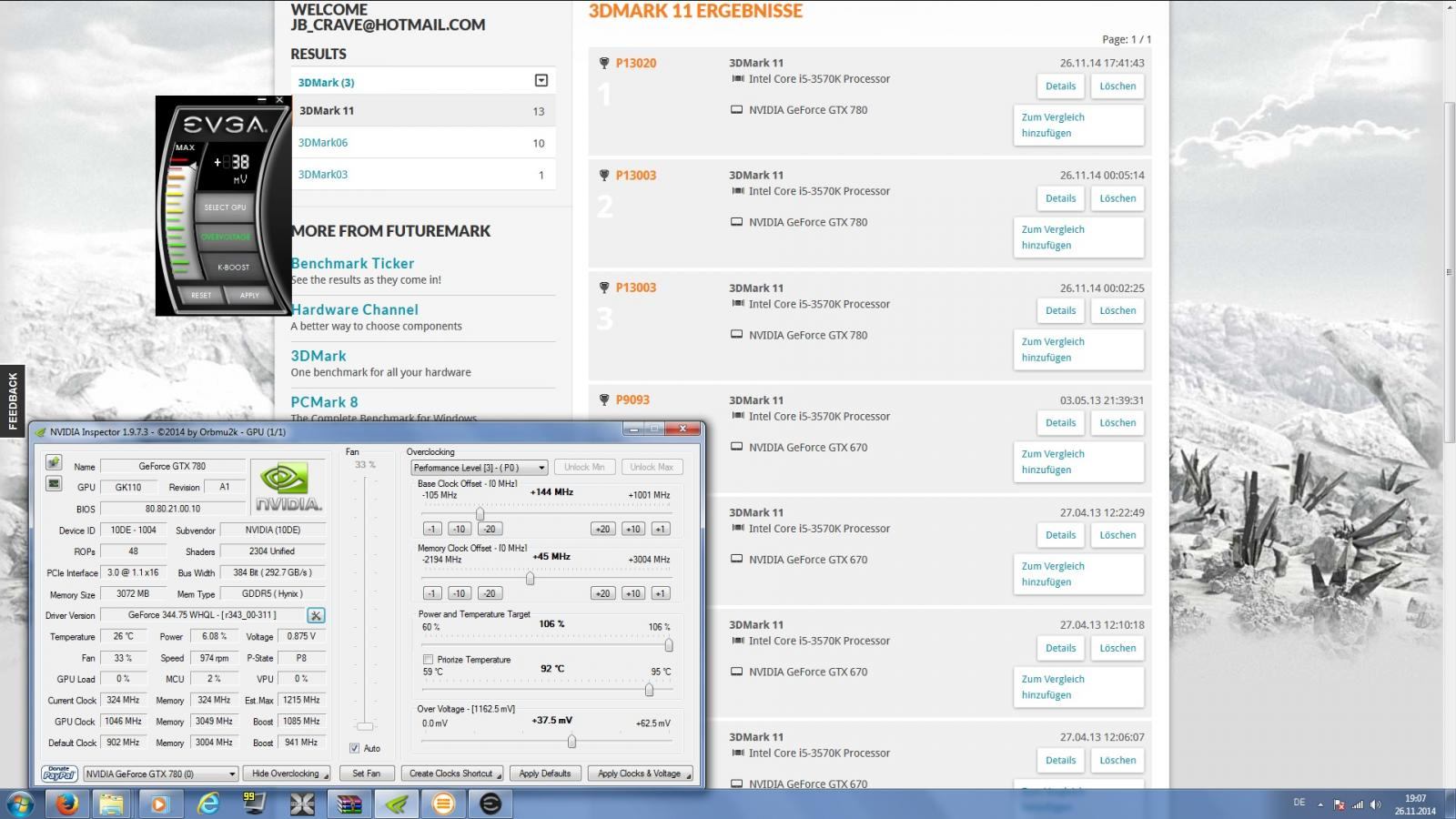The width and height of the screenshot is (1456, 819).
Task: Click the Base Clock Offset slider handle
Action: 480,514
